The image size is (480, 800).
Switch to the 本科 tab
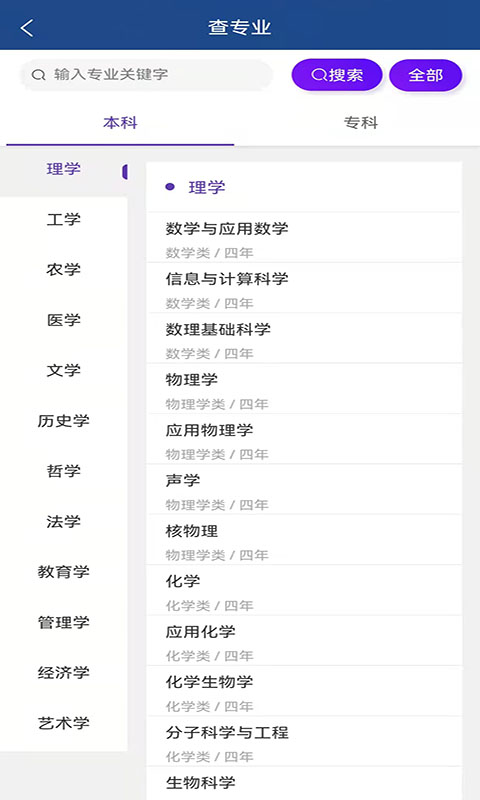(120, 123)
